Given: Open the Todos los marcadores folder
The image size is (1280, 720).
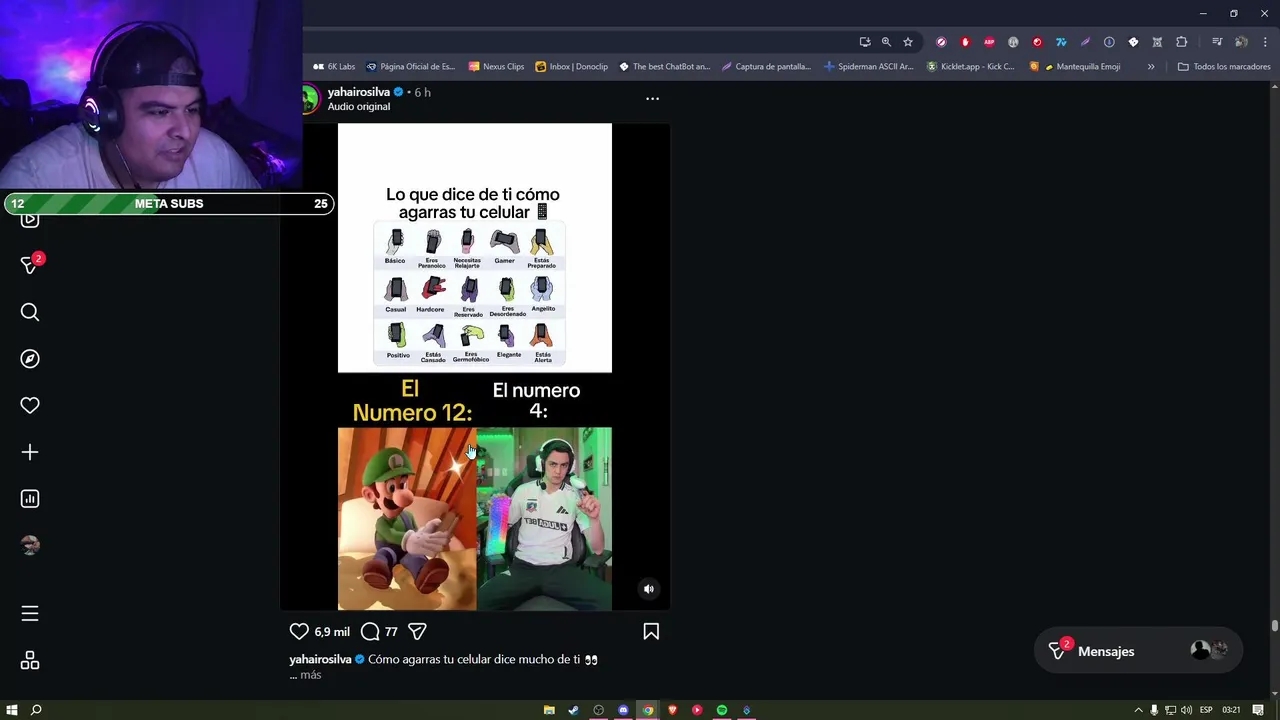Looking at the screenshot, I should click(1224, 67).
